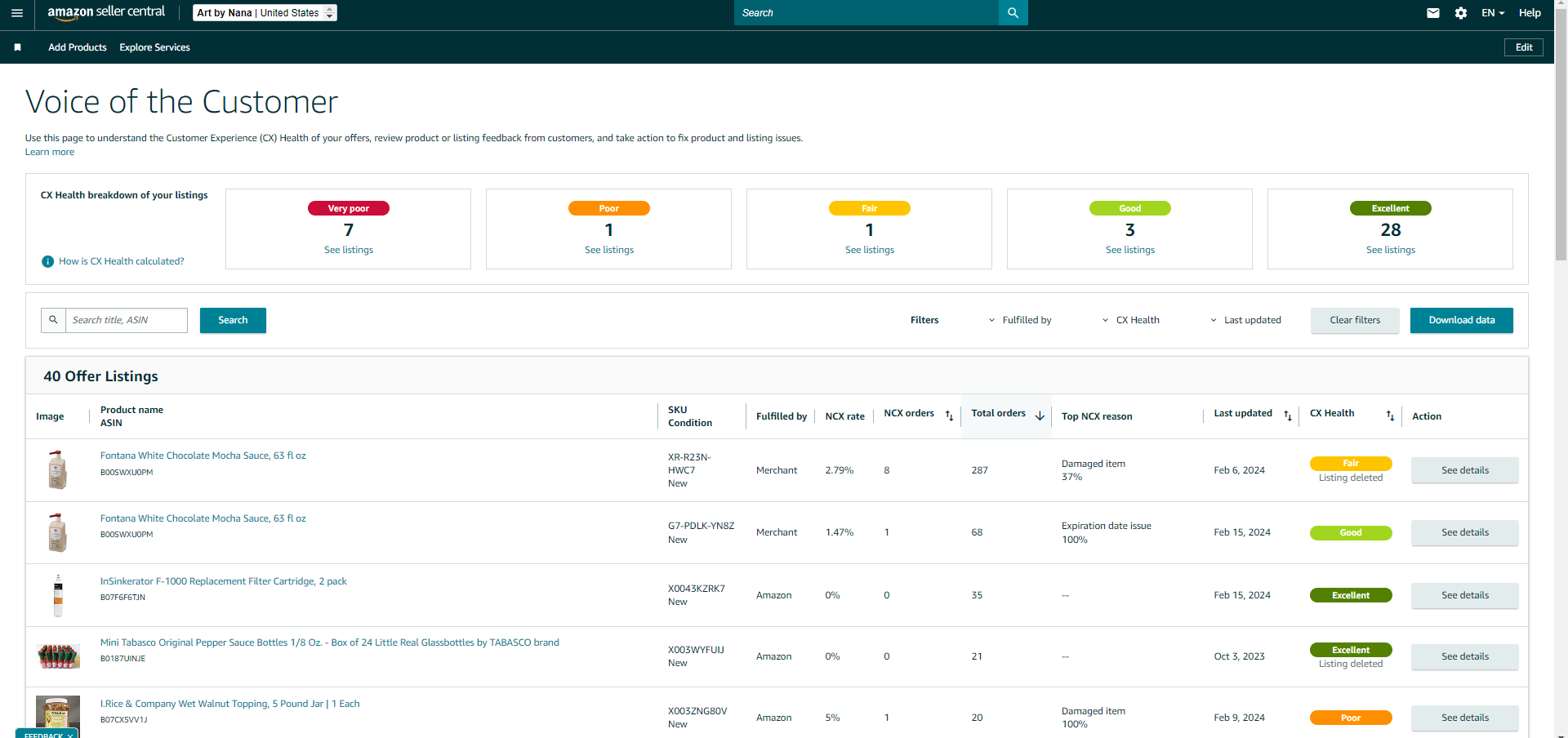Click the Excellent badge in summary card
This screenshot has width=1568, height=738.
pos(1391,208)
